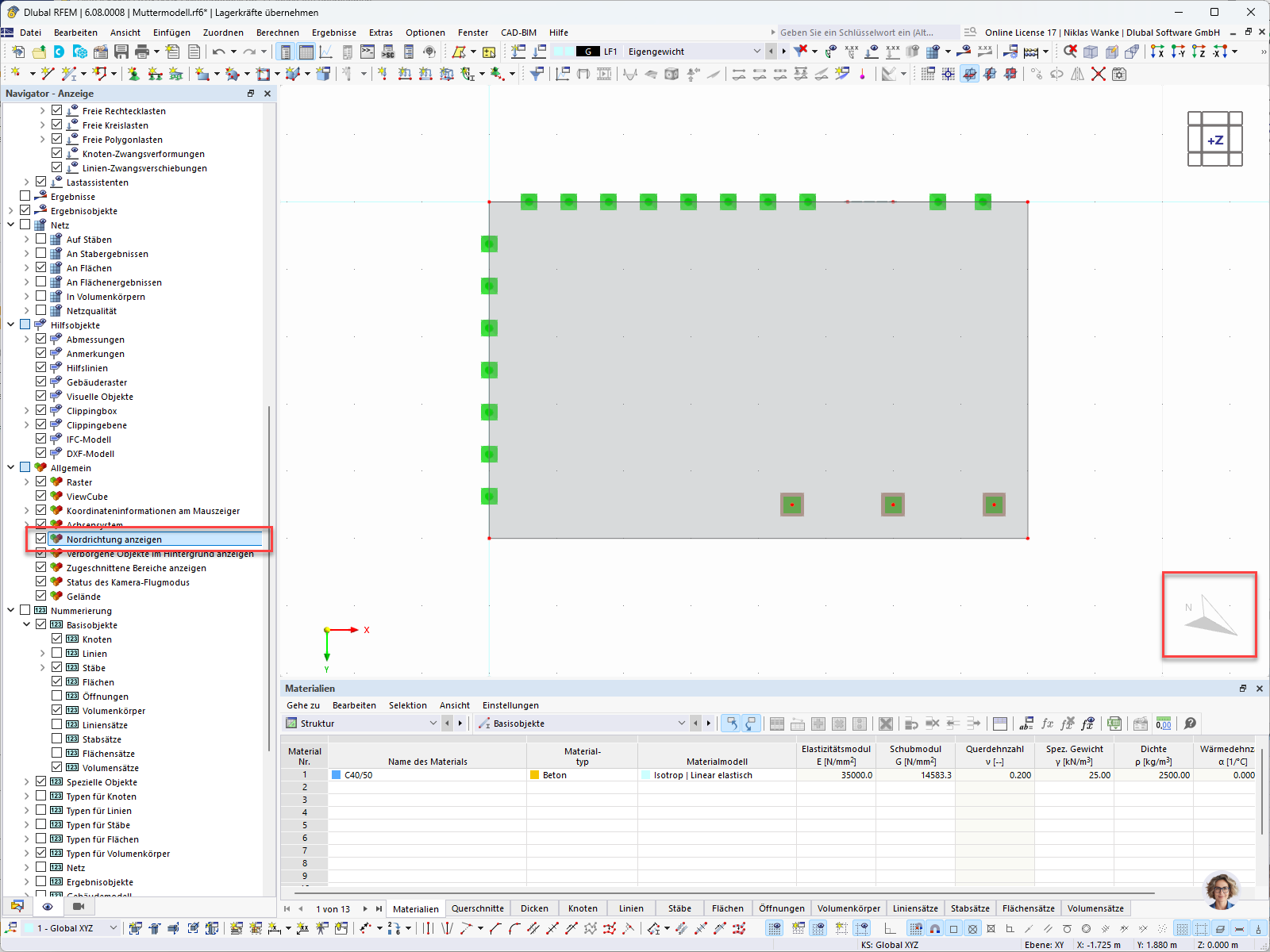Image resolution: width=1270 pixels, height=952 pixels.
Task: Undo the last action via toolbar arrow
Action: pos(218,52)
